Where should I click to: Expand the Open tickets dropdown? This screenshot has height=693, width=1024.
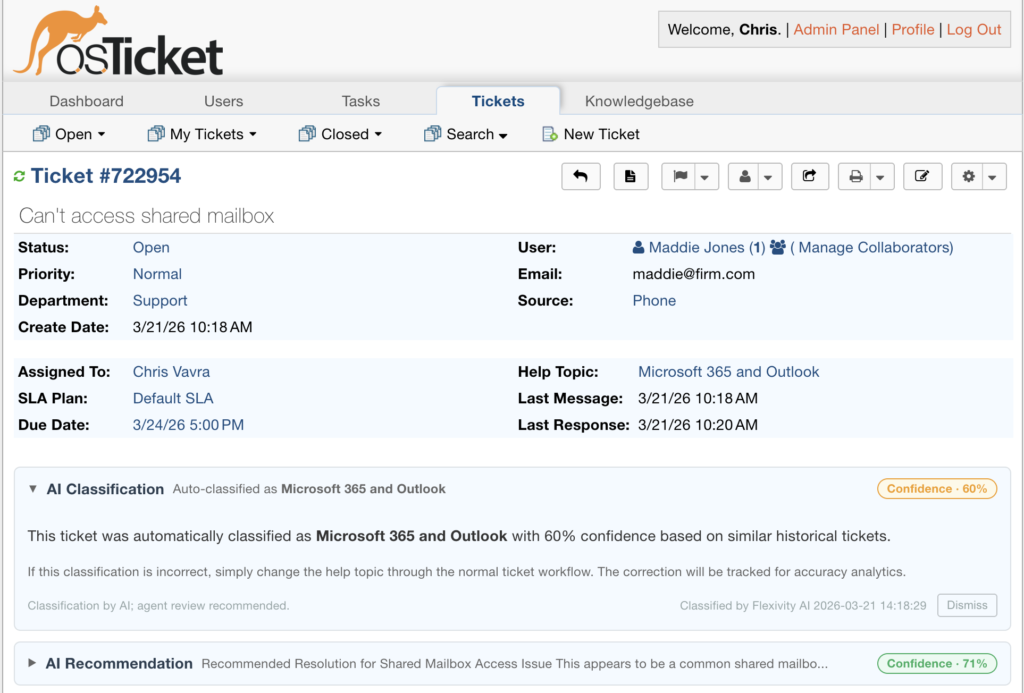coord(69,134)
